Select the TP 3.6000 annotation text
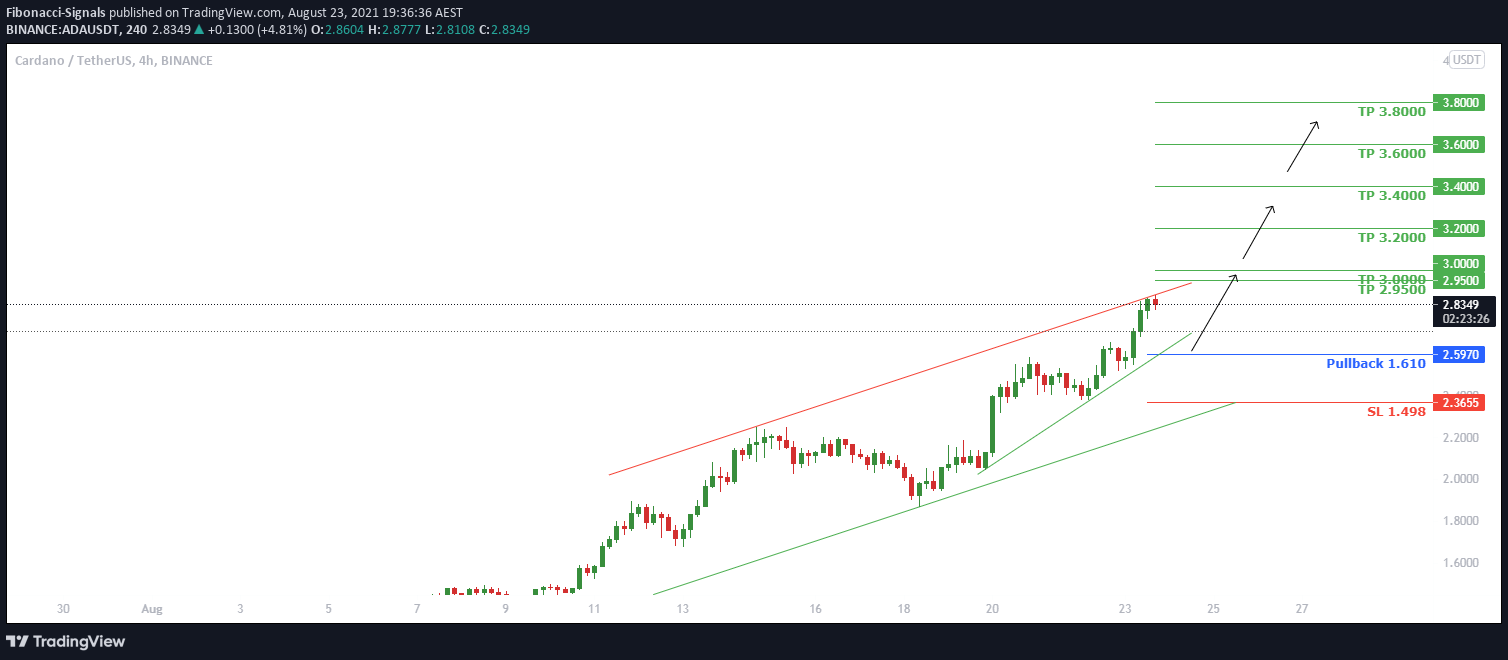 point(1391,153)
